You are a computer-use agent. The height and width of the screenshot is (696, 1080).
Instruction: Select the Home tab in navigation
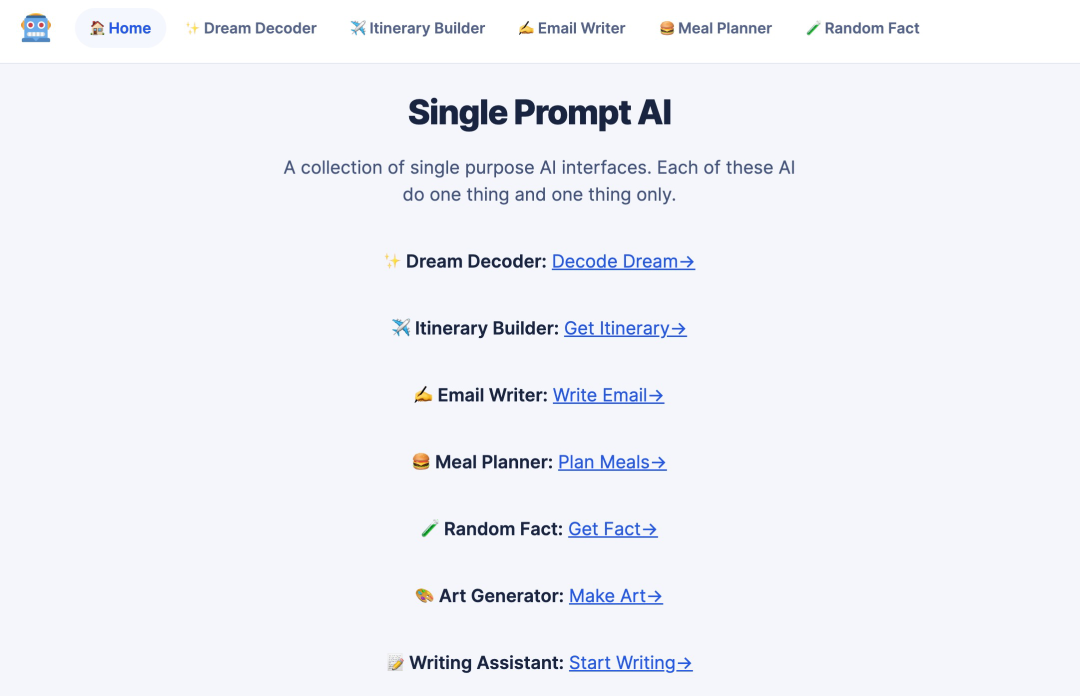[x=120, y=28]
